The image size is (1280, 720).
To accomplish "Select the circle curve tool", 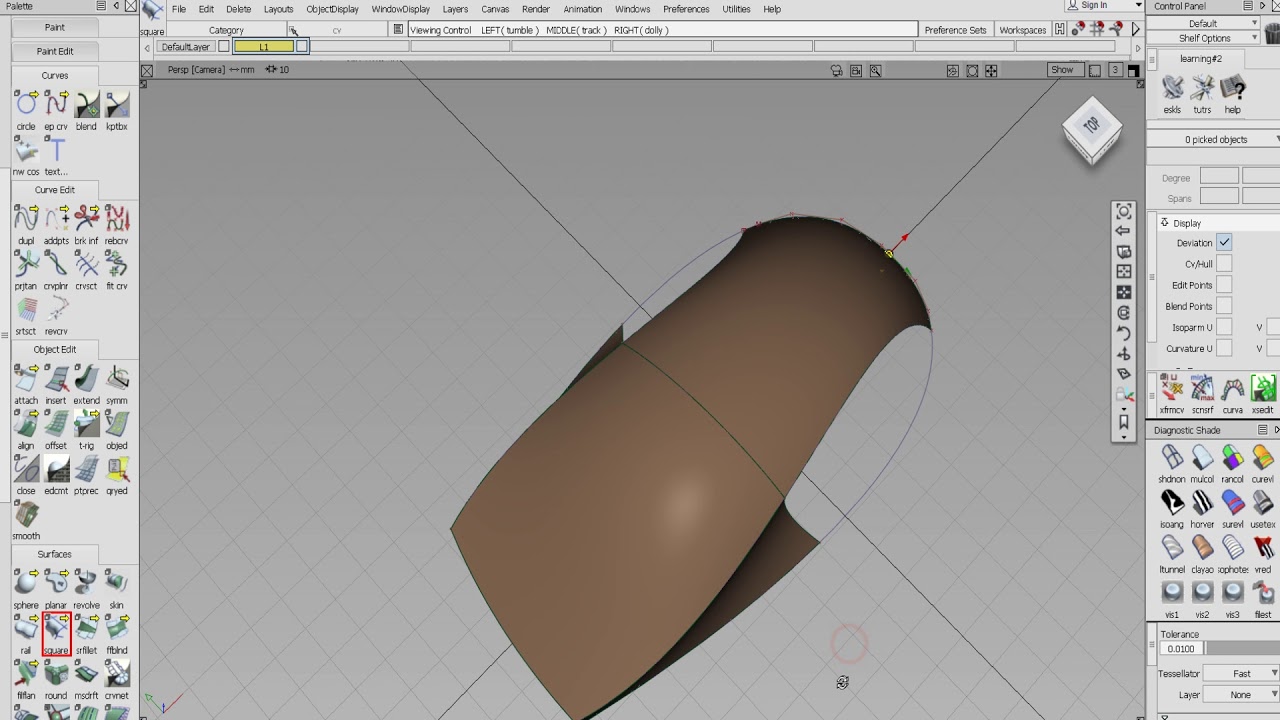I will coord(26,104).
